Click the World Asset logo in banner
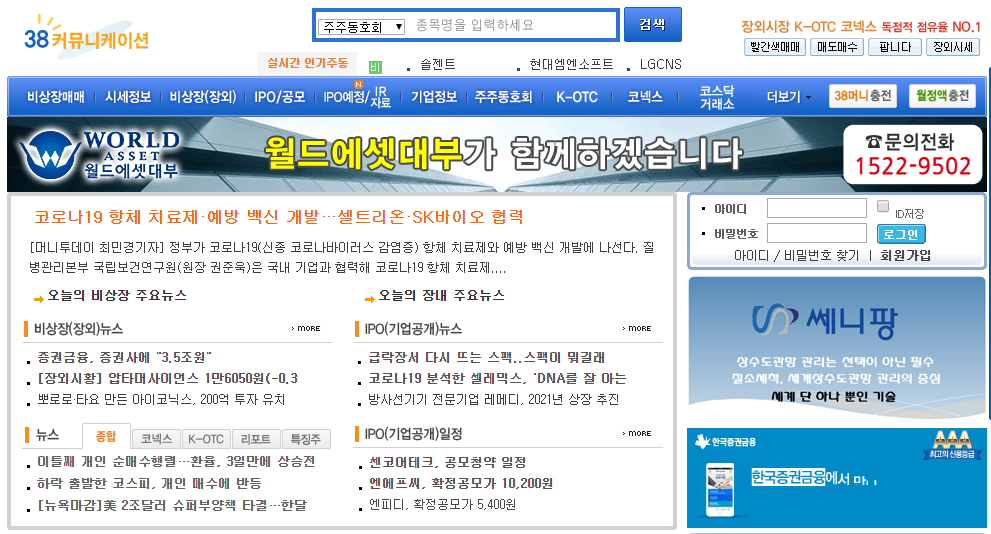 coord(99,154)
